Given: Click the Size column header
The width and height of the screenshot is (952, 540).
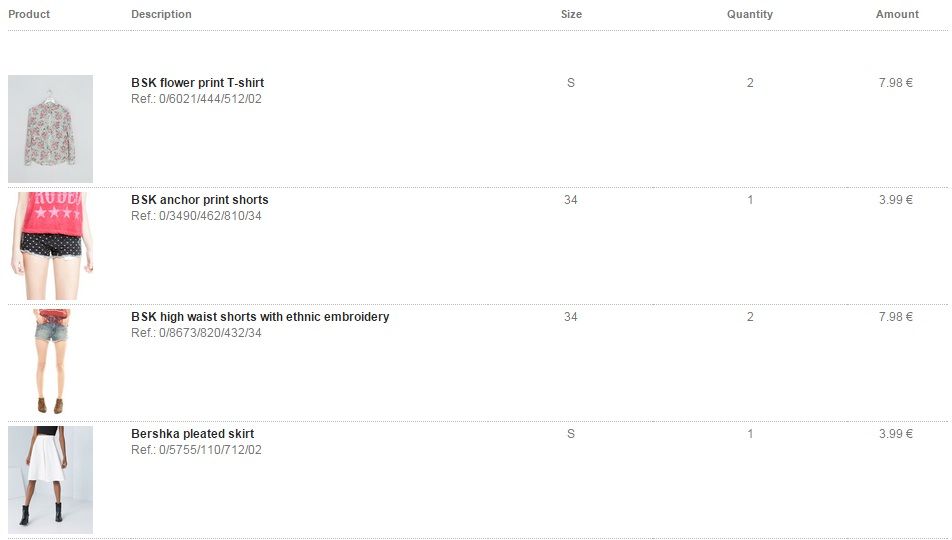Looking at the screenshot, I should pyautogui.click(x=571, y=14).
